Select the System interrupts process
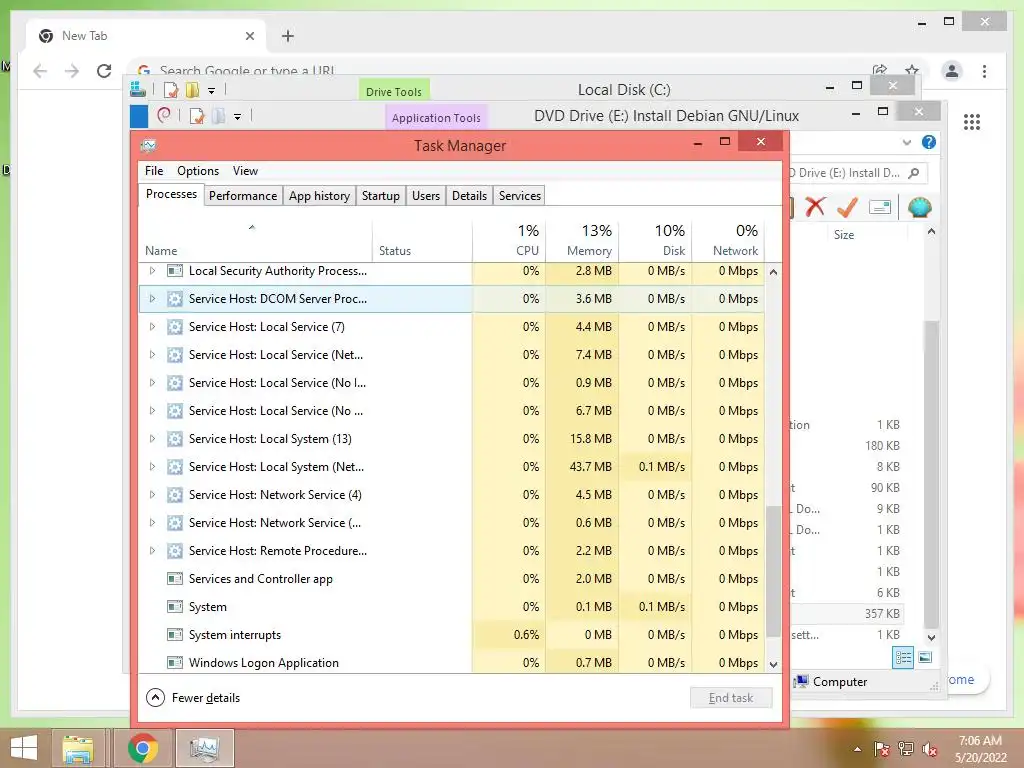 tap(452, 635)
